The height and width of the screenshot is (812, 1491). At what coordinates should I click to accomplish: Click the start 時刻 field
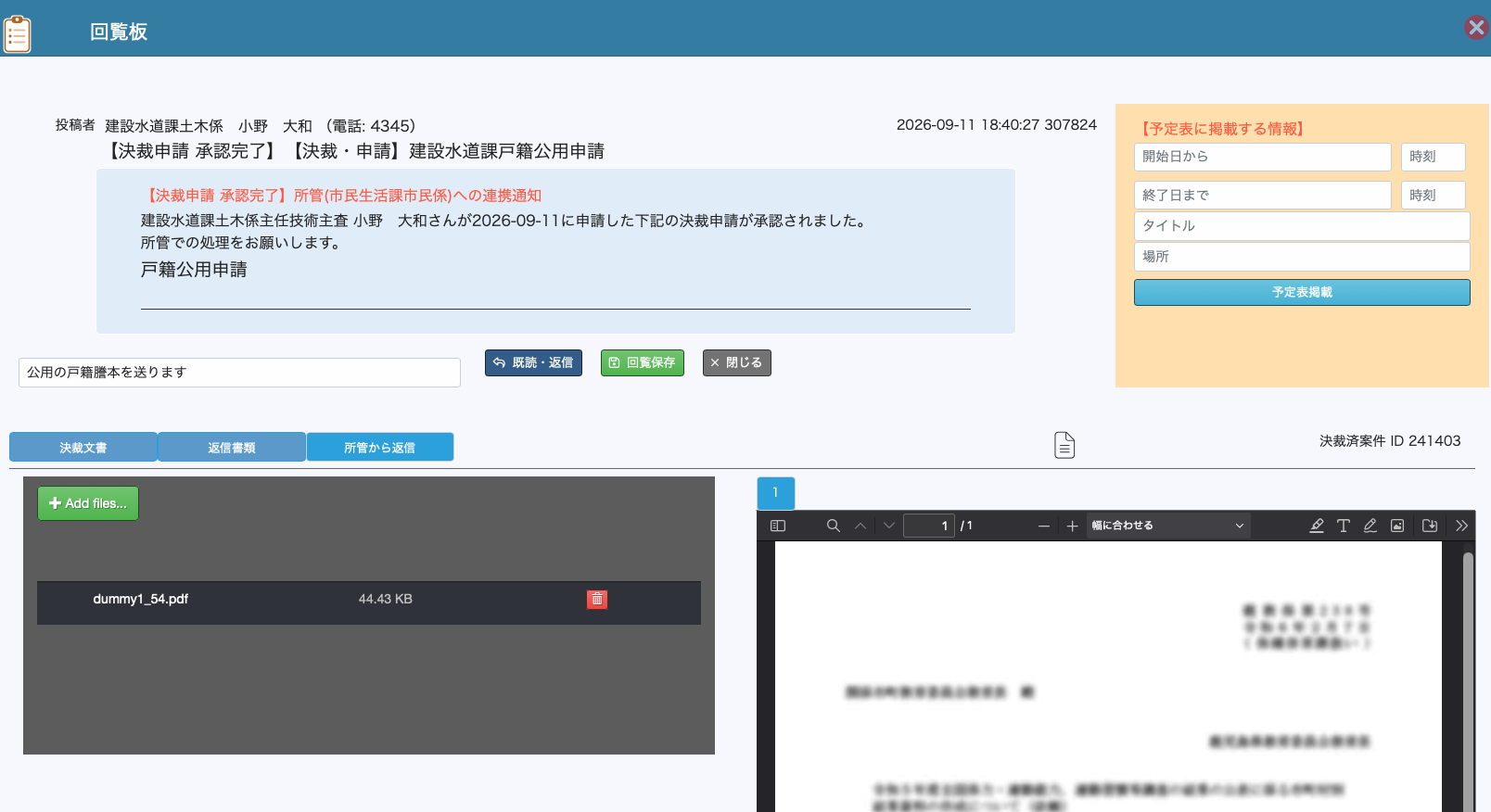pos(1434,157)
